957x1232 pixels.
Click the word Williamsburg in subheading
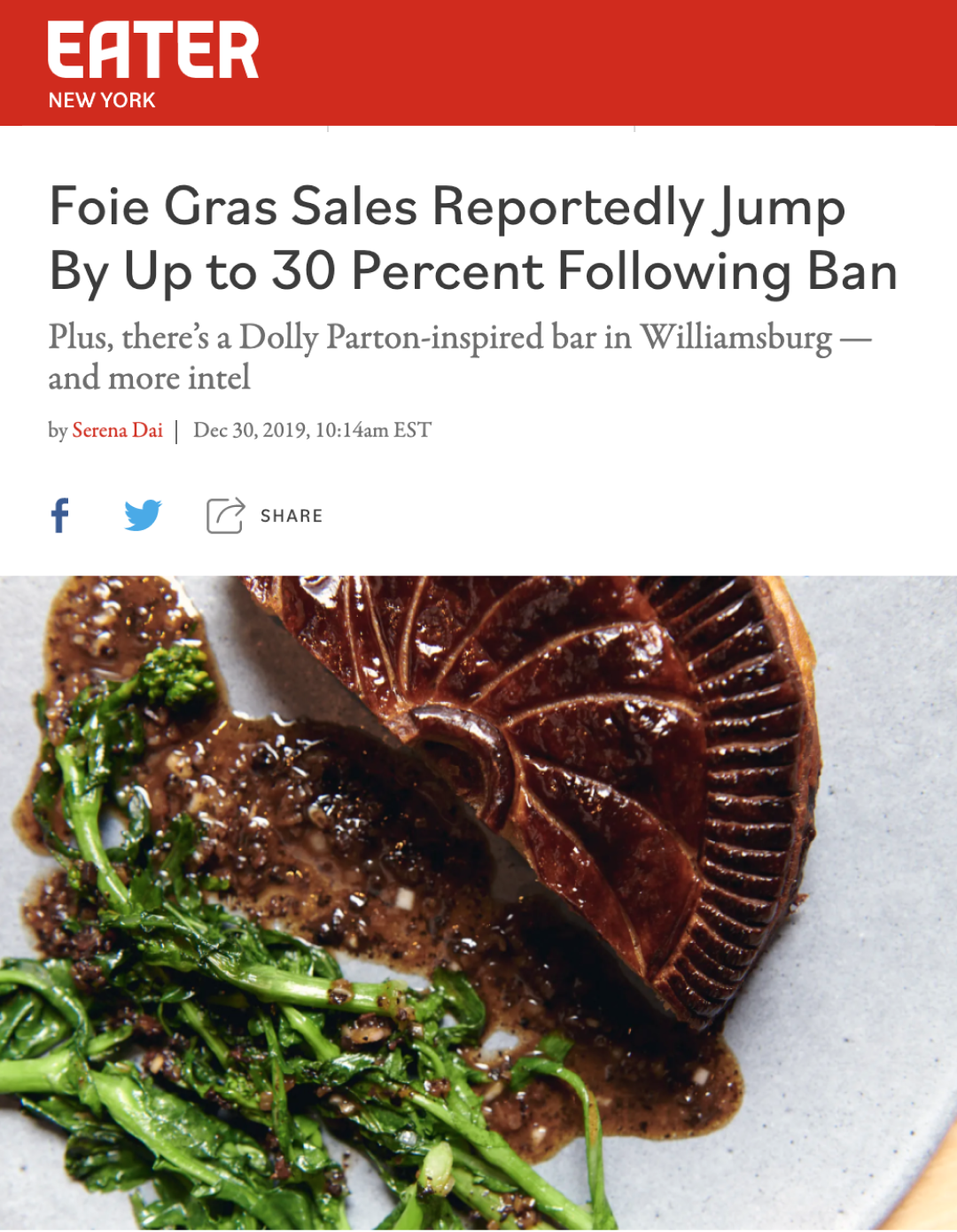[x=736, y=339]
